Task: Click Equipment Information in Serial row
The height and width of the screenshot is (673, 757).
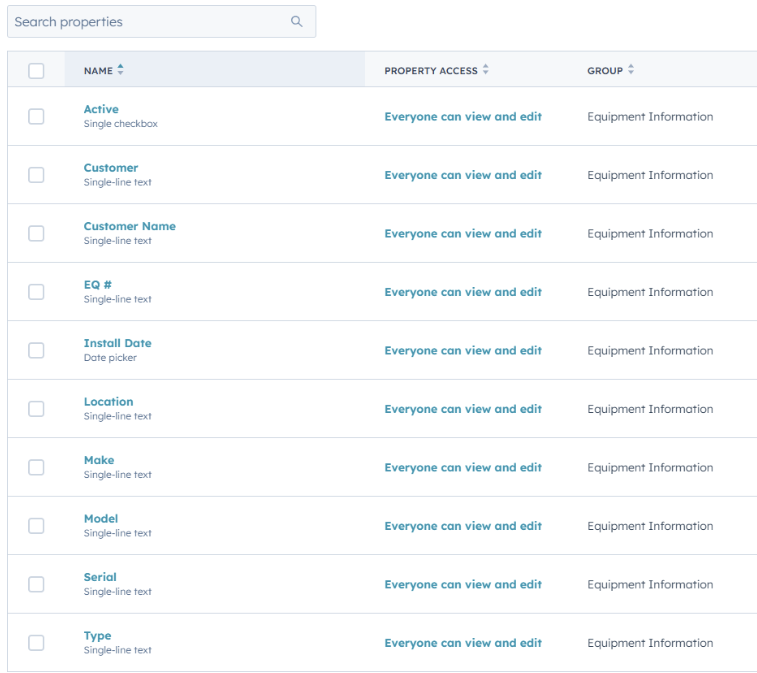Action: [650, 585]
